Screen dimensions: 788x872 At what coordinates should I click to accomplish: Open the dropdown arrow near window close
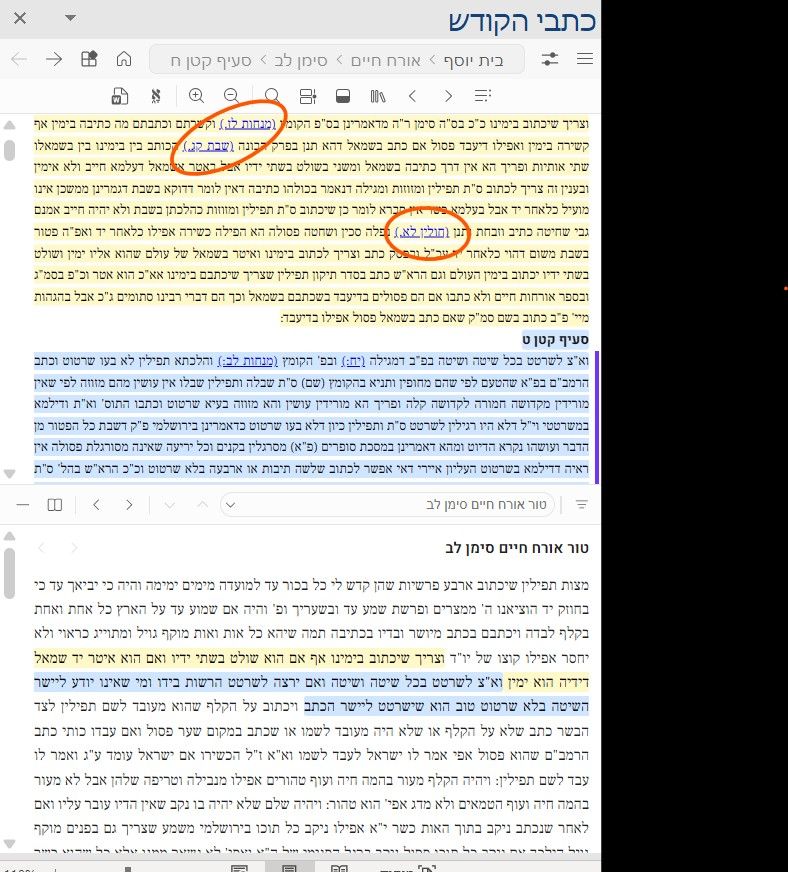click(x=70, y=18)
